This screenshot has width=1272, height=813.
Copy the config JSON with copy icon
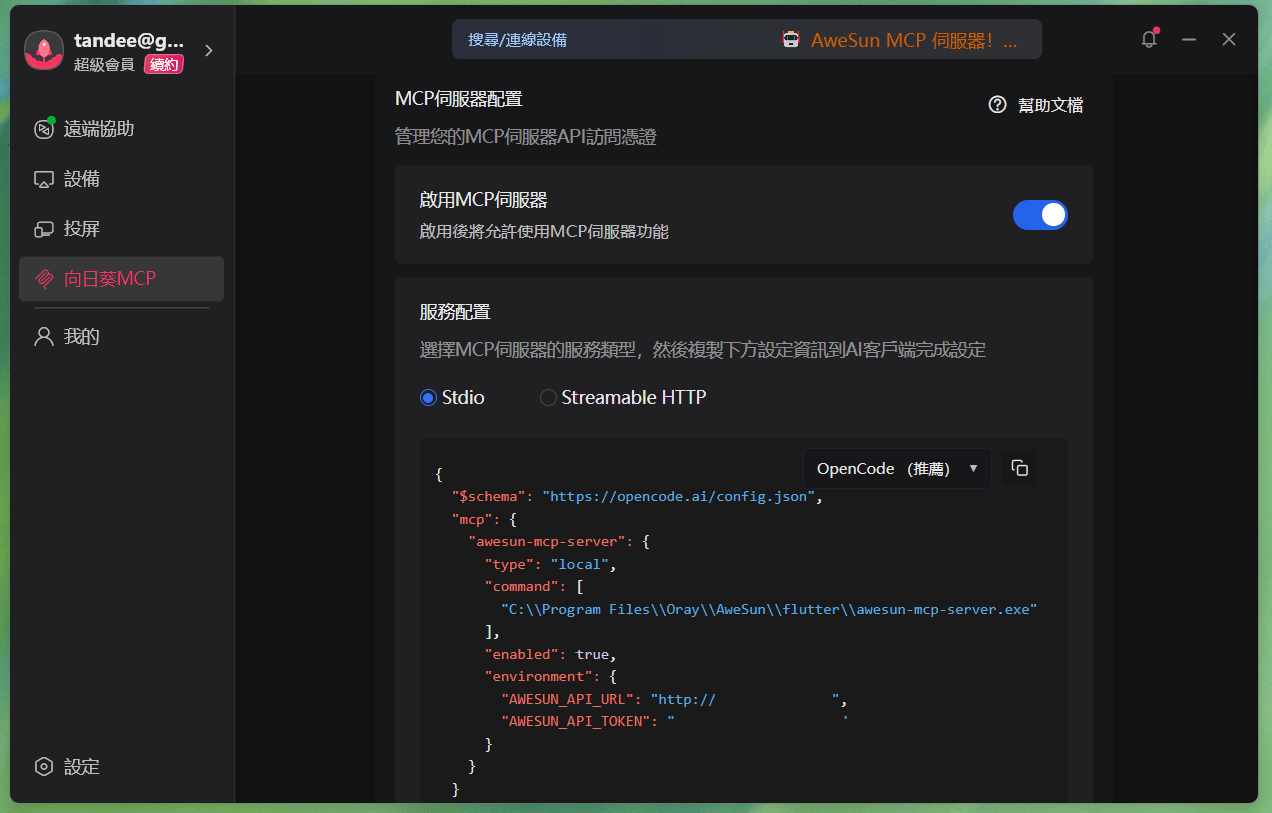(1020, 468)
